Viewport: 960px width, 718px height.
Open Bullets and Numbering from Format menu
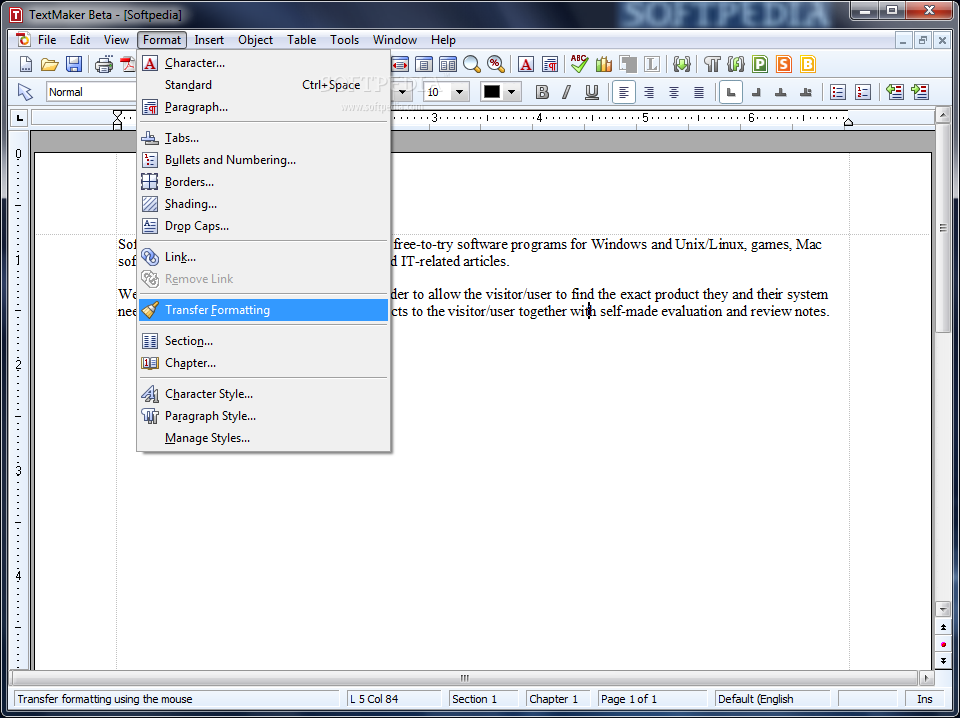pos(230,160)
